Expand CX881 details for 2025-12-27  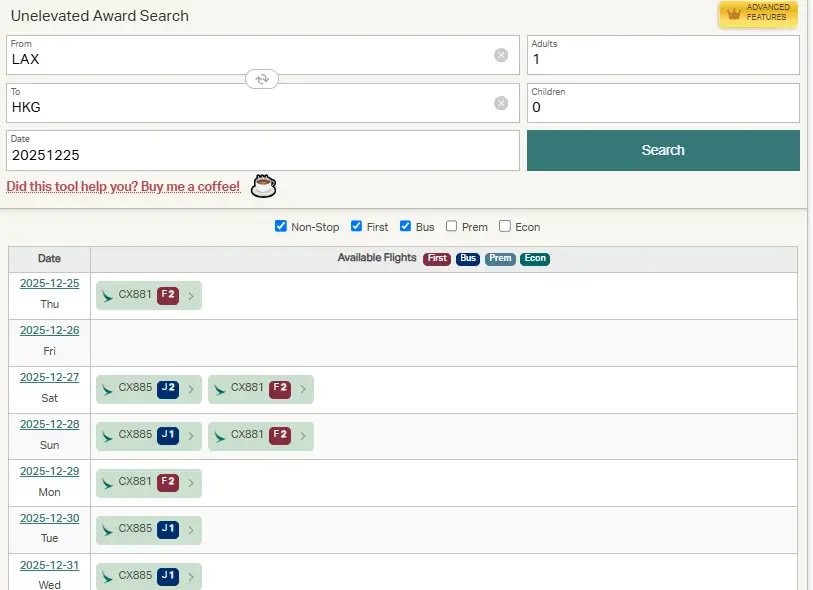tap(303, 389)
